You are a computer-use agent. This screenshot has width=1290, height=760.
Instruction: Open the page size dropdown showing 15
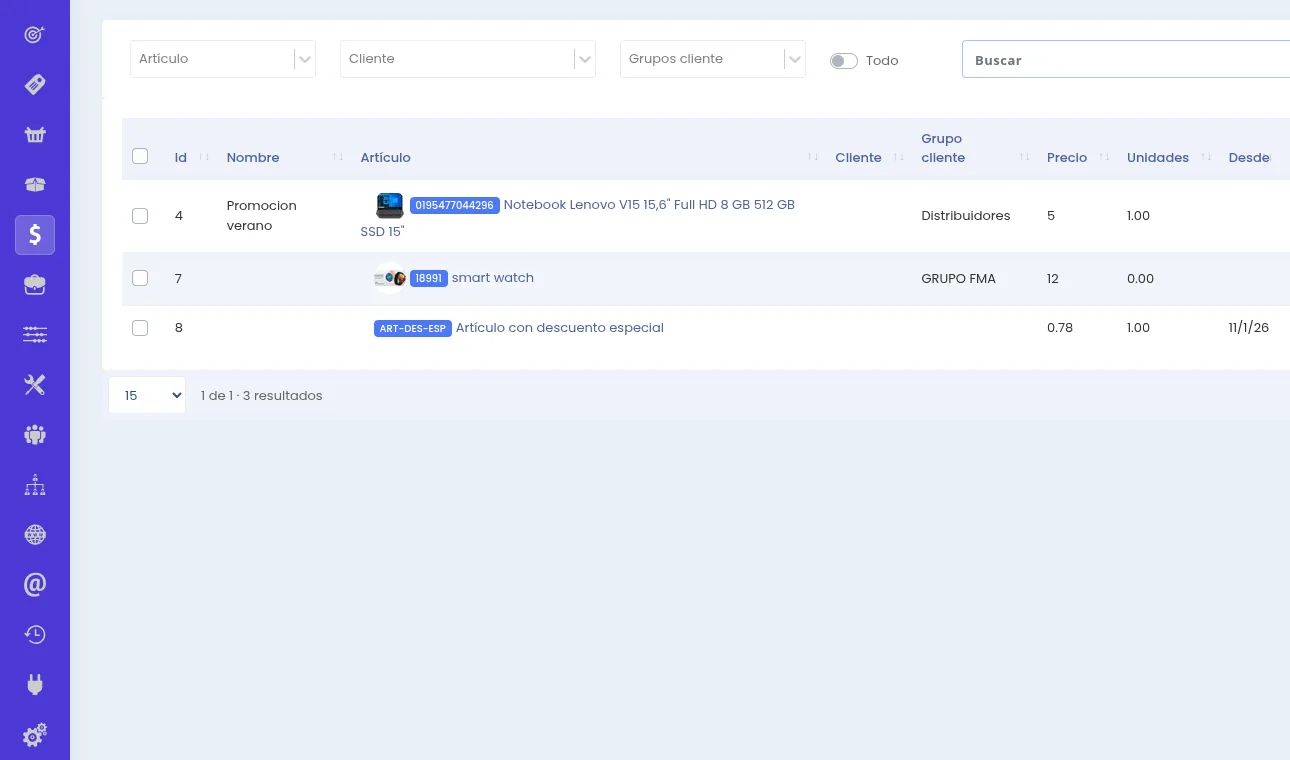[x=147, y=395]
